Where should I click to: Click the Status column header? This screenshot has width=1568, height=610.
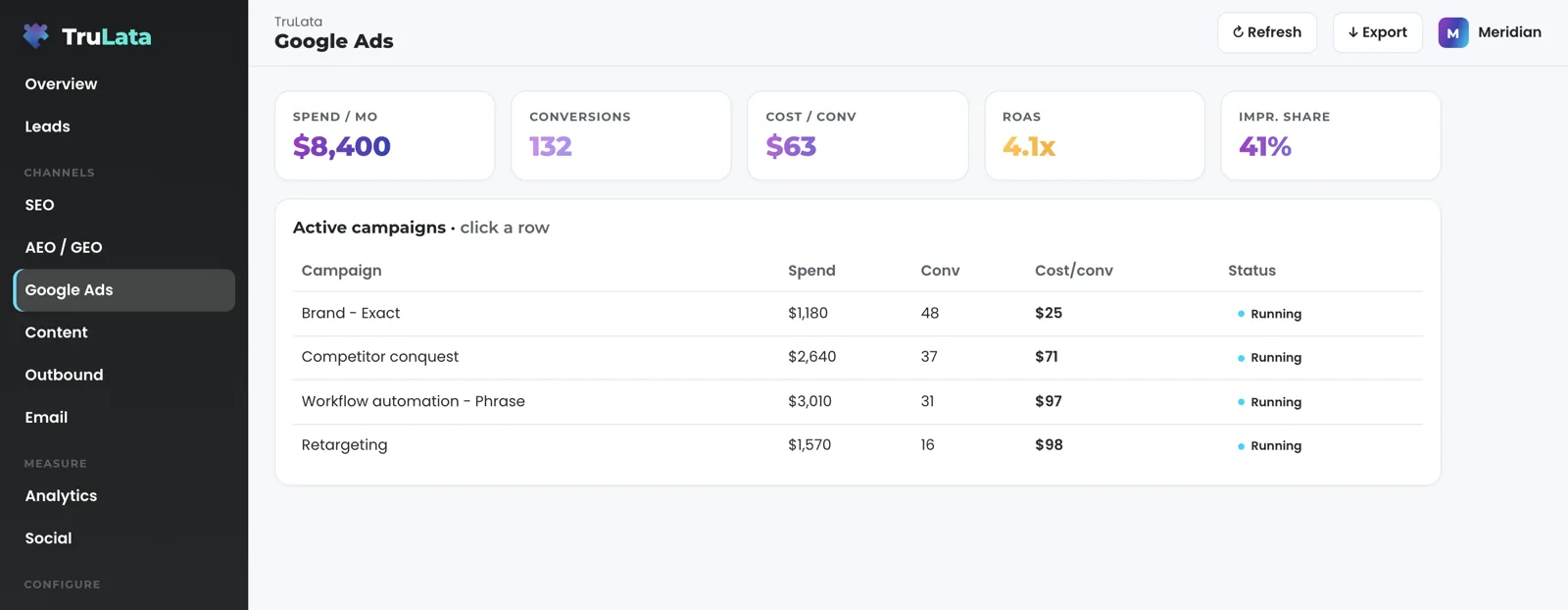1251,271
